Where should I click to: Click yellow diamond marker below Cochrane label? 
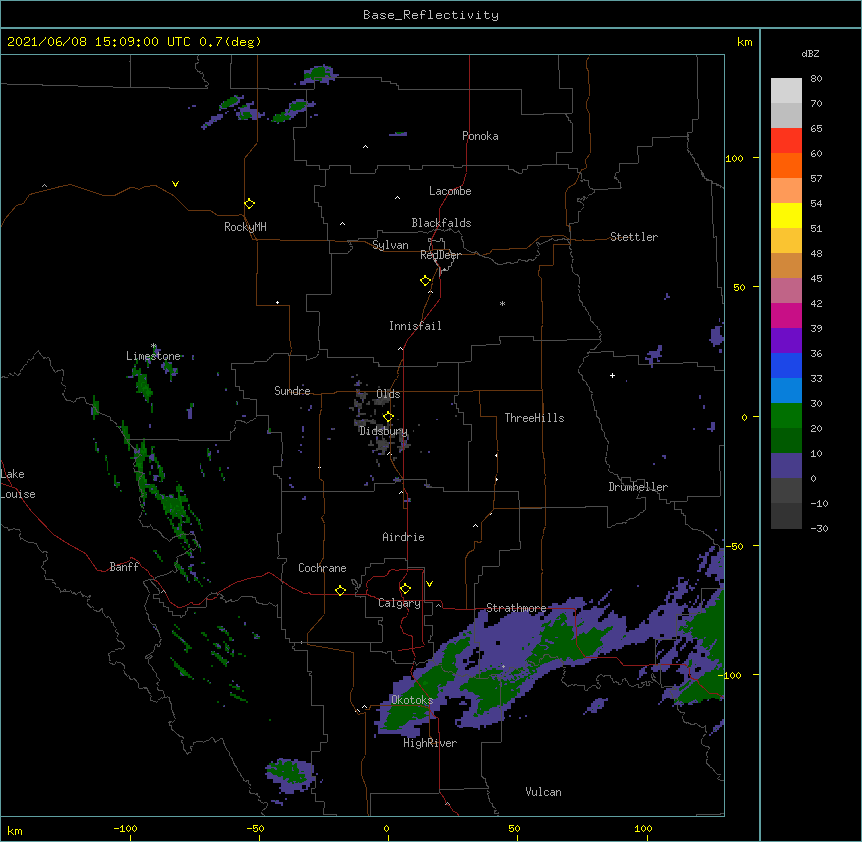pyautogui.click(x=340, y=590)
